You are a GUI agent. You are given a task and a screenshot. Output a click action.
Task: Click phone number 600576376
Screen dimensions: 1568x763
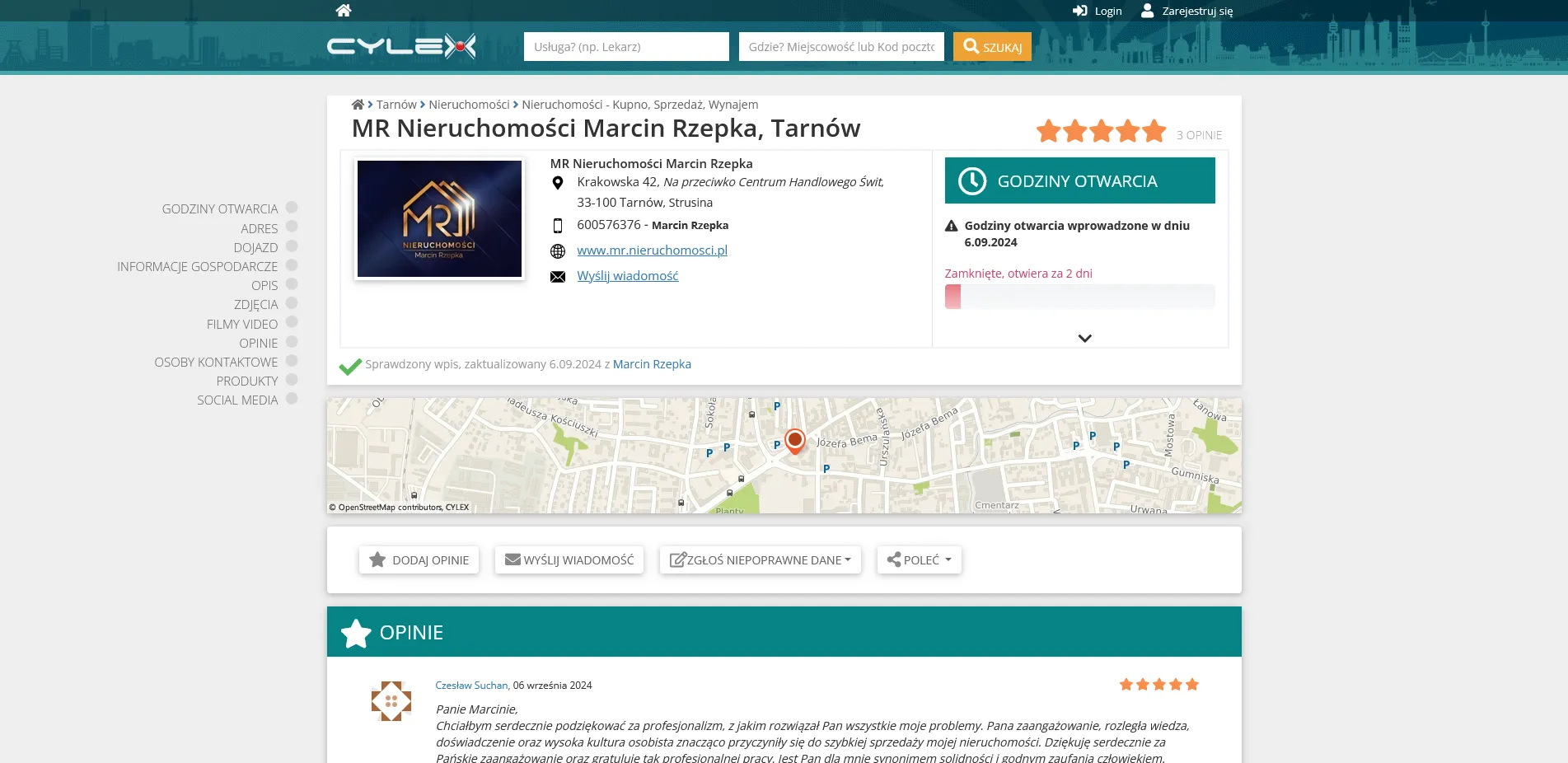tap(609, 225)
